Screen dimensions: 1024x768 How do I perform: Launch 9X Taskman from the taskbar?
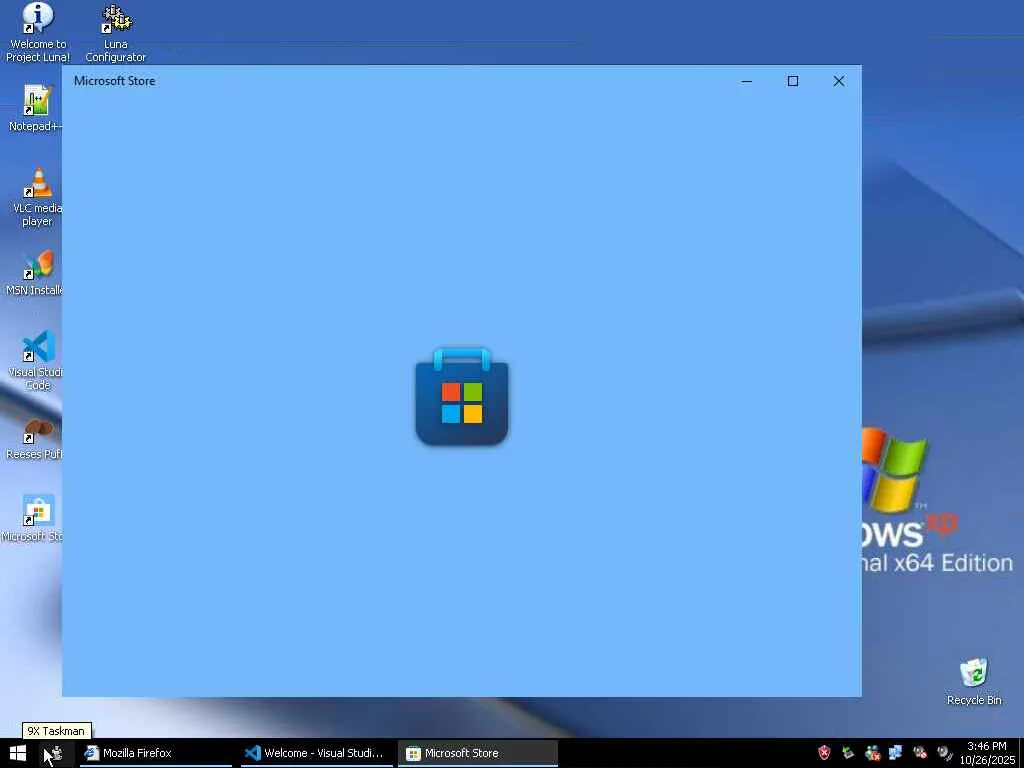tap(55, 753)
